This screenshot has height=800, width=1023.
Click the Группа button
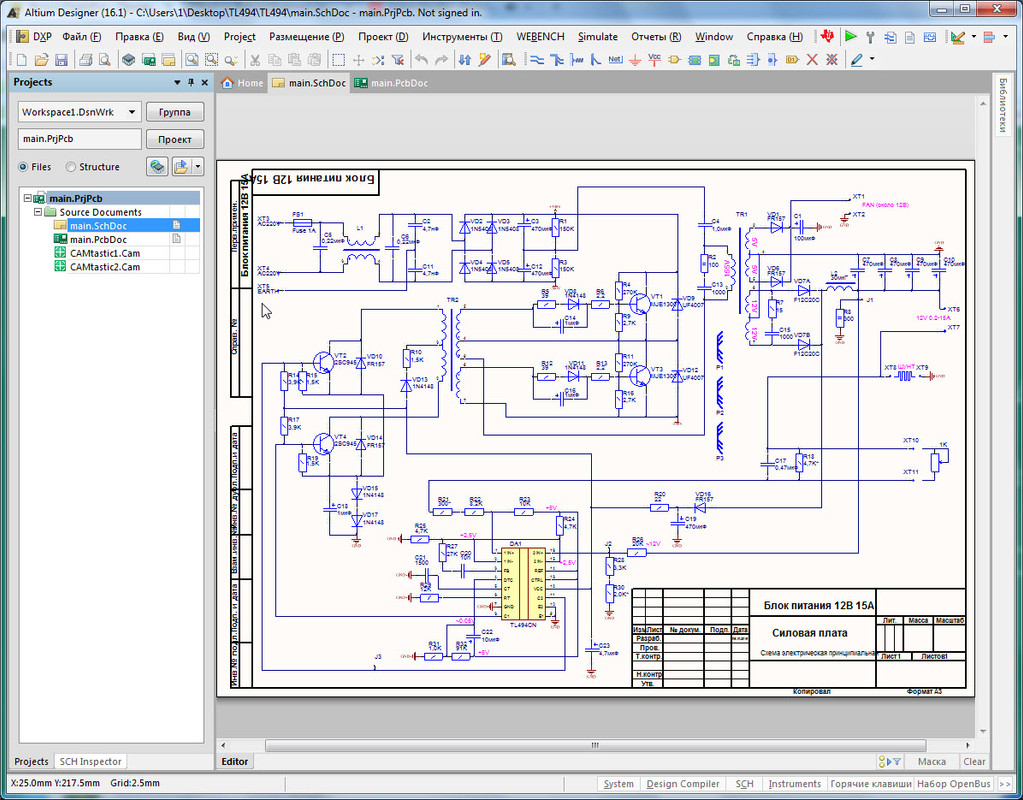(x=175, y=112)
